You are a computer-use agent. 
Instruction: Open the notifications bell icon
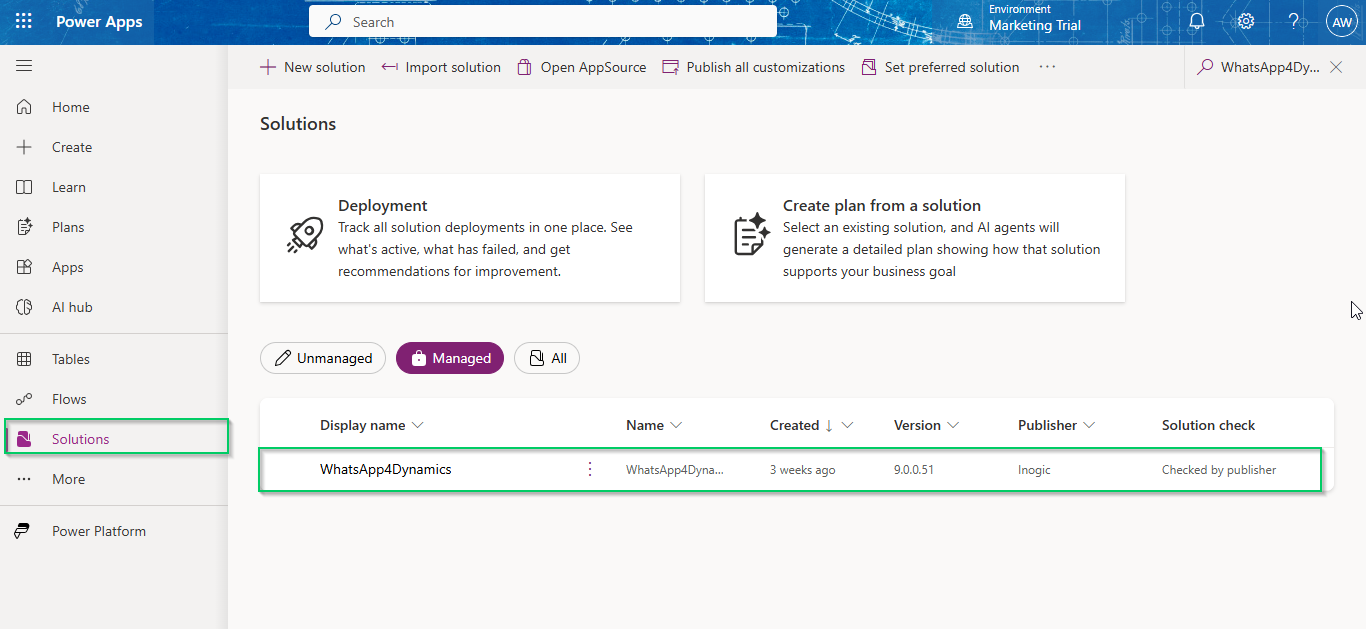[1196, 22]
